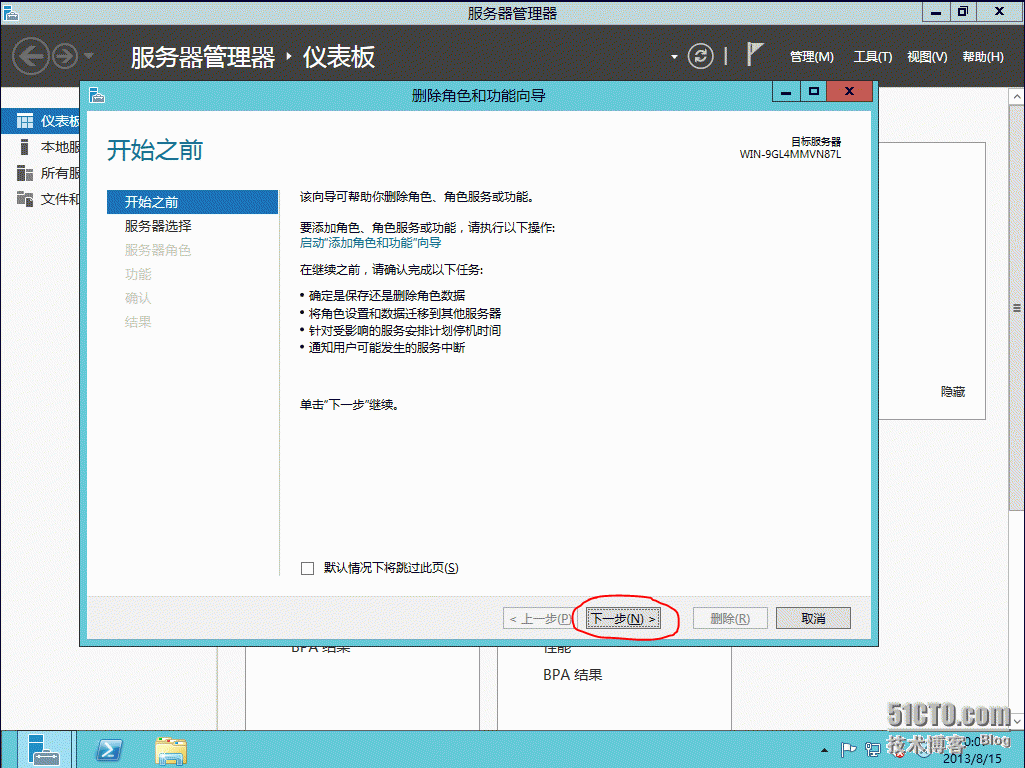
Task: Open Server Manager taskbar icon
Action: 43,749
